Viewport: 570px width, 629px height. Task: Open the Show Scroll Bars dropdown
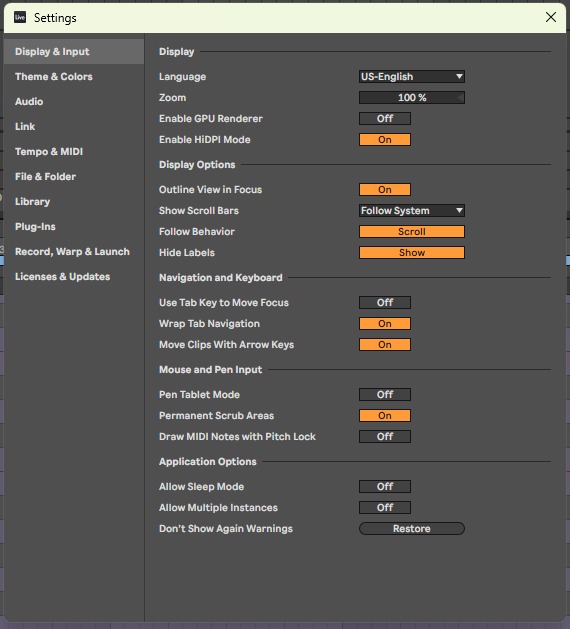pos(412,211)
